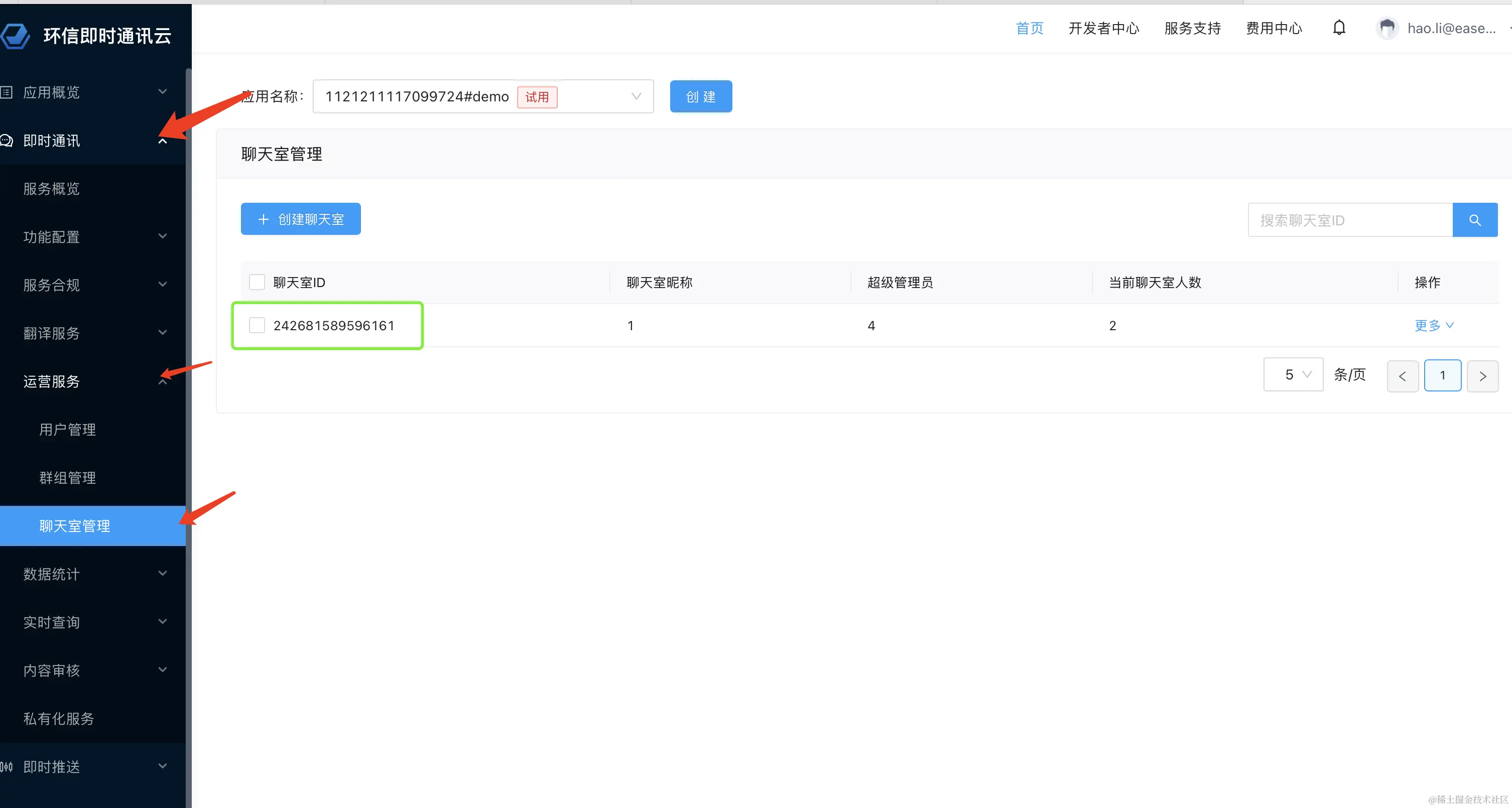Collapse the 即时通讯 section in sidebar

point(163,140)
